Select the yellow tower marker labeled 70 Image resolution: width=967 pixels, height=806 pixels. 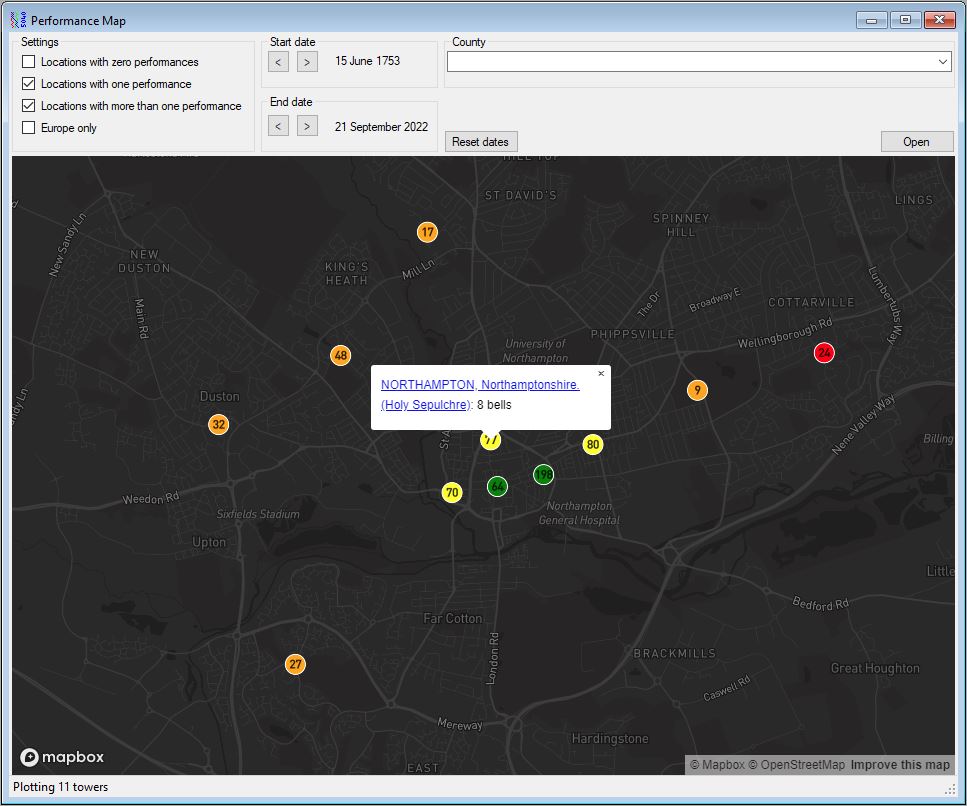point(452,492)
